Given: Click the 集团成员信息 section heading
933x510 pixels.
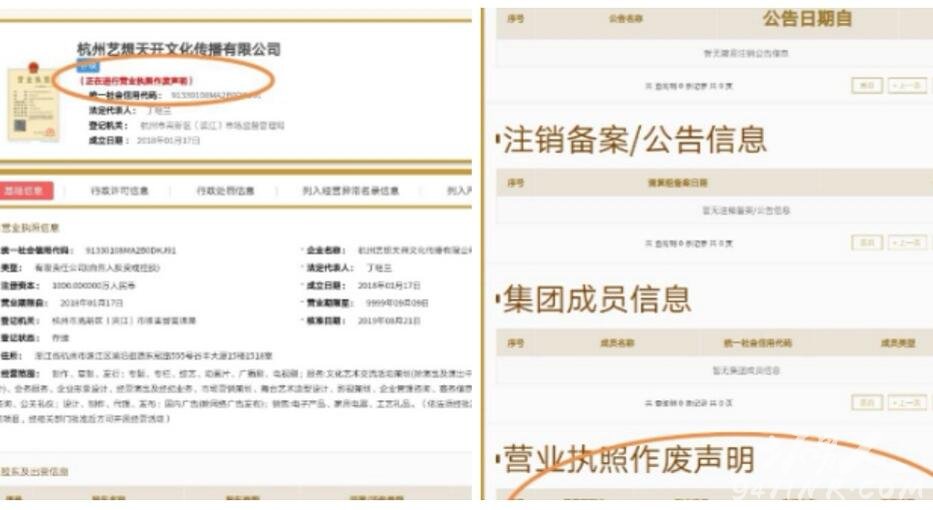Looking at the screenshot, I should (597, 299).
